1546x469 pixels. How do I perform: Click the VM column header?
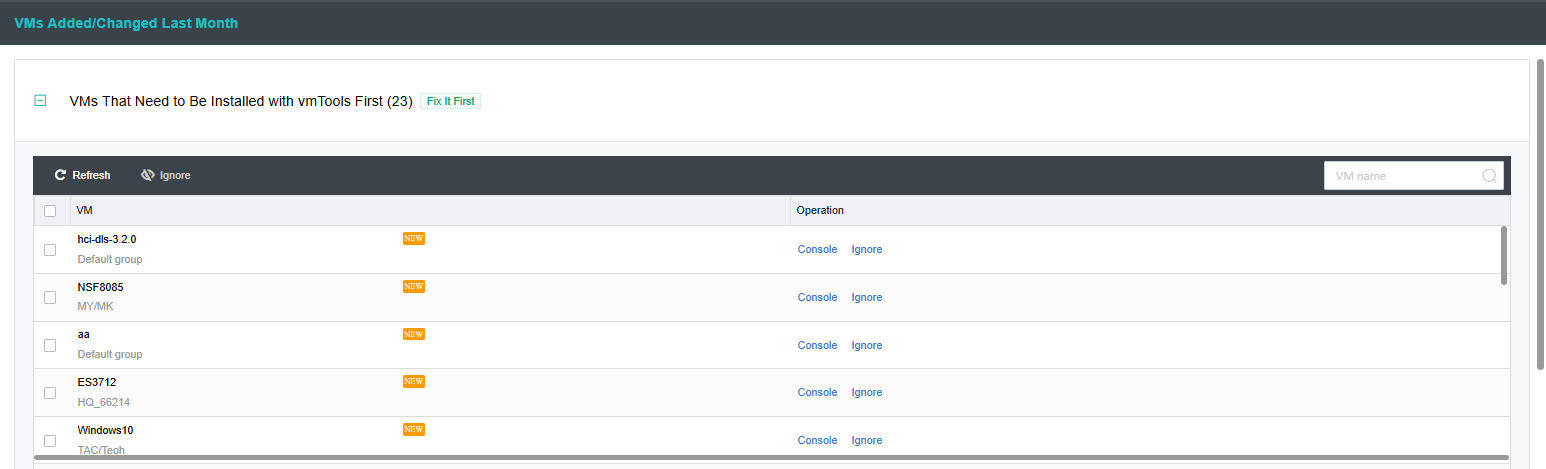pos(85,210)
